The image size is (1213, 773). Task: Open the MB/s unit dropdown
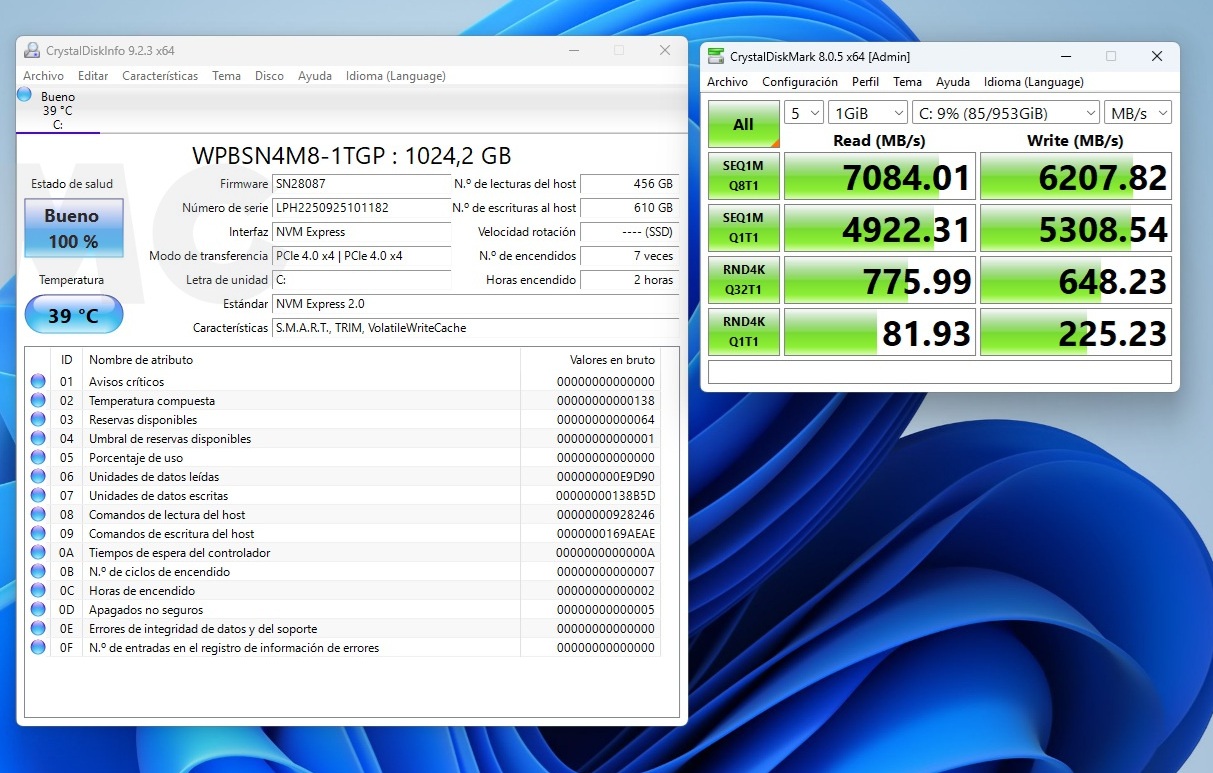tap(1138, 113)
